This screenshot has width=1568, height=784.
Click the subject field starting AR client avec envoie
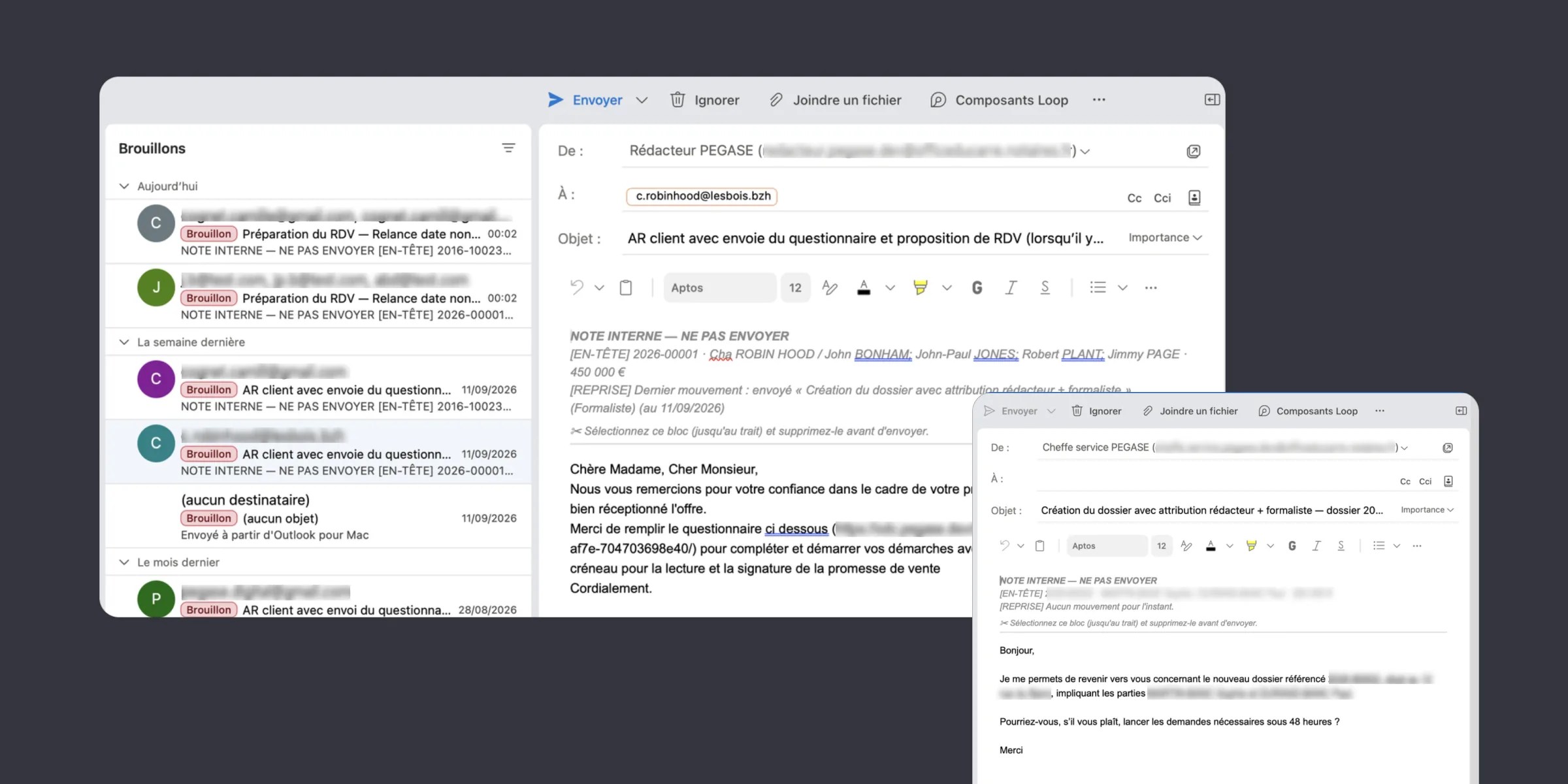866,238
